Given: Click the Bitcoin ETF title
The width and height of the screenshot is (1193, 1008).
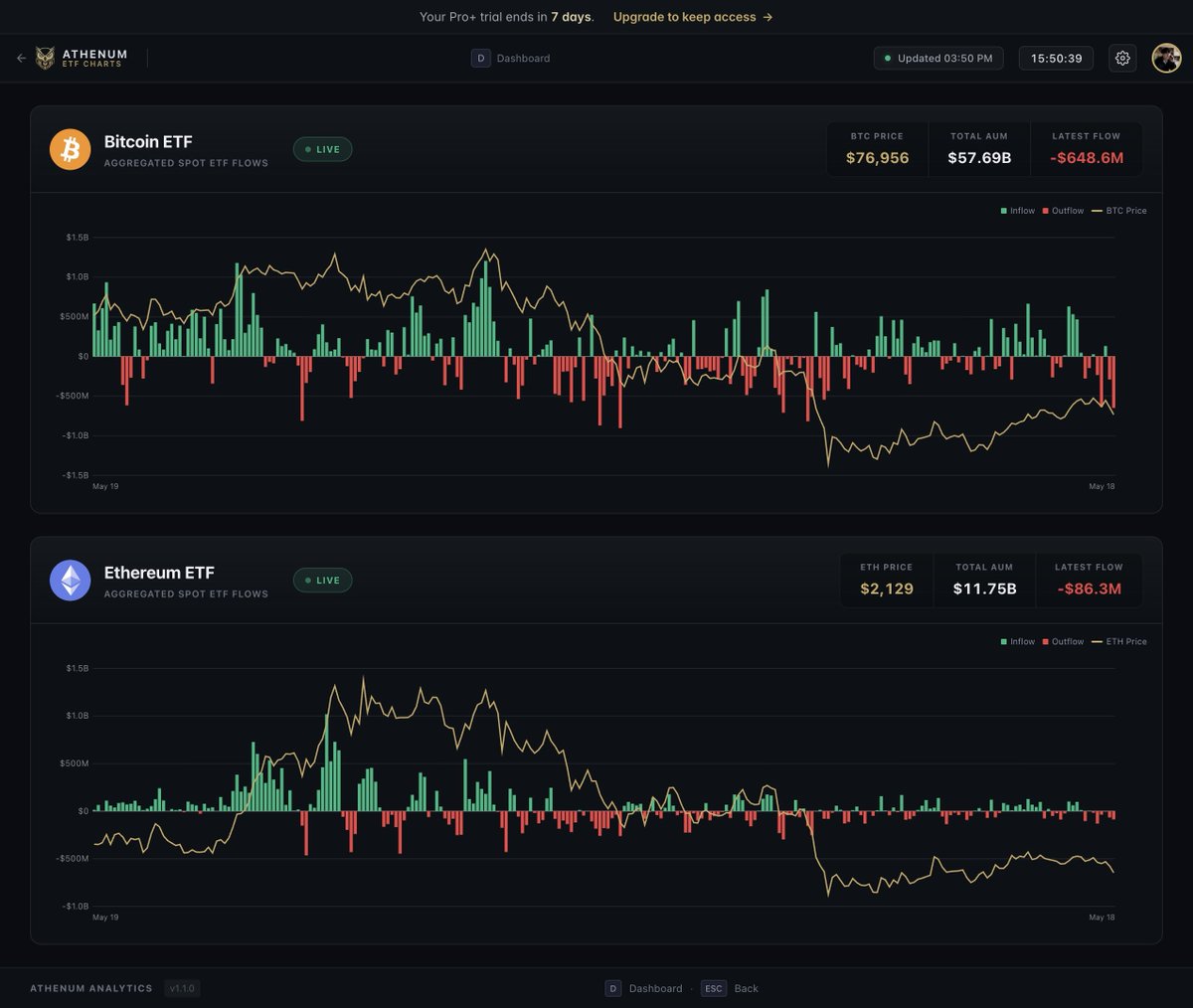Looking at the screenshot, I should point(148,142).
